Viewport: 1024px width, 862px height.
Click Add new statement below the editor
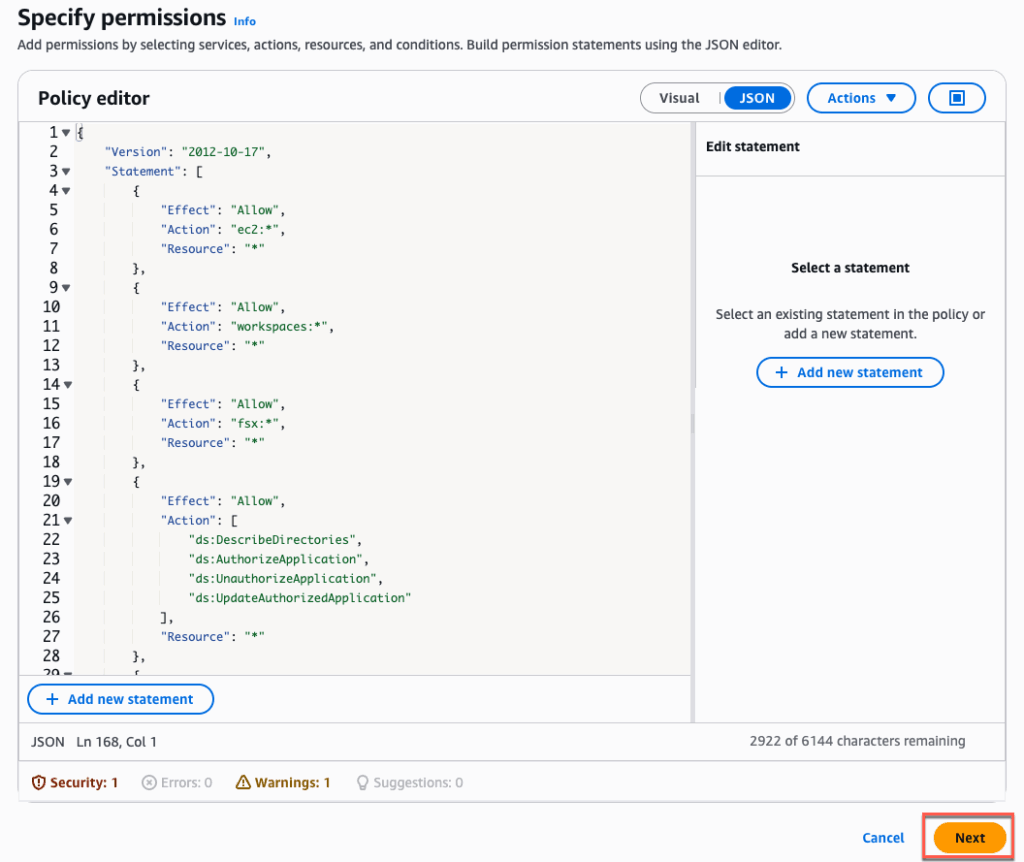coord(120,699)
